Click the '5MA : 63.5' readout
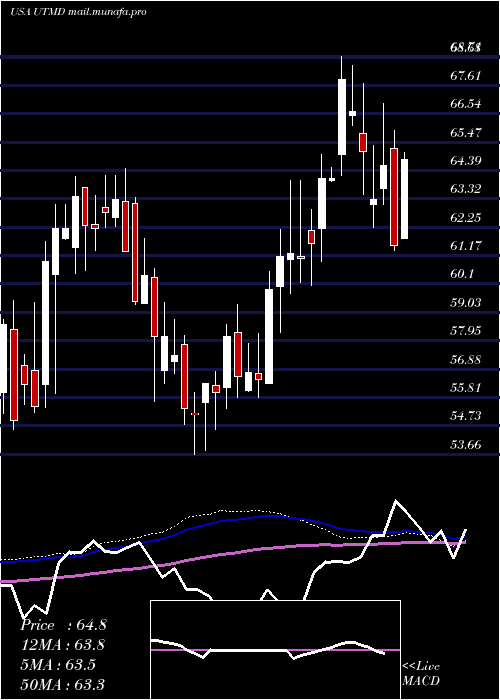 [x=58, y=665]
